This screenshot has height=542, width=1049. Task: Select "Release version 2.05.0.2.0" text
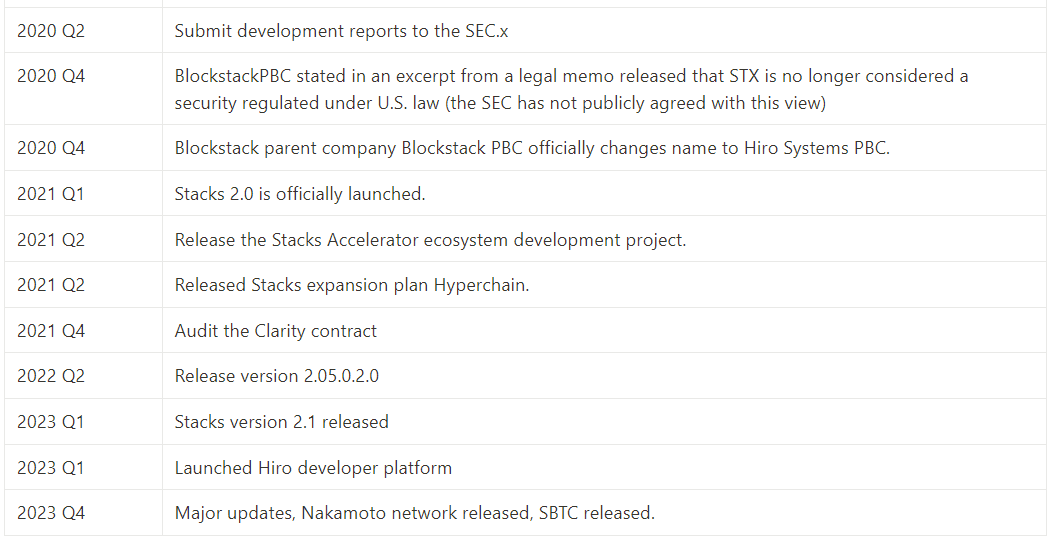click(x=277, y=376)
